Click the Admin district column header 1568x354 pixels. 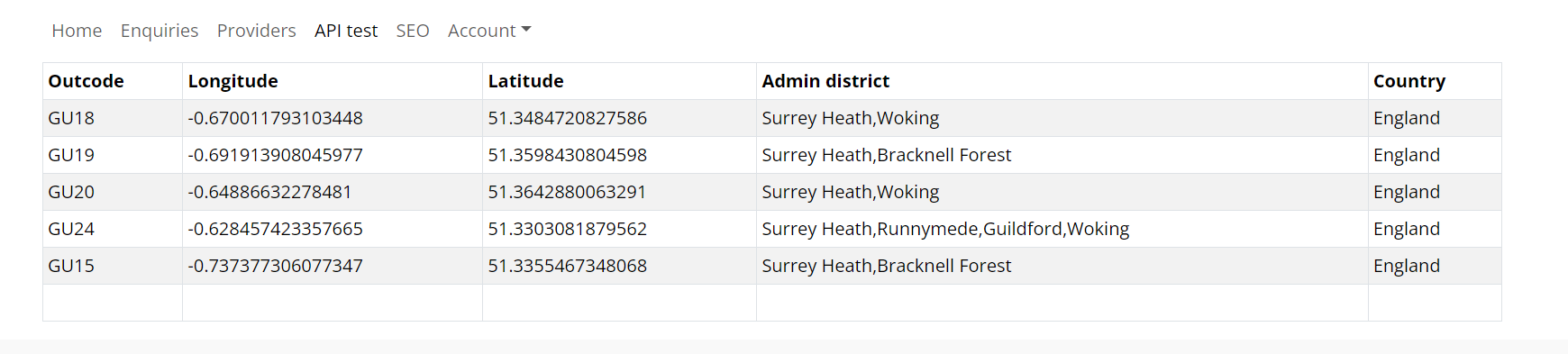[x=1062, y=81]
